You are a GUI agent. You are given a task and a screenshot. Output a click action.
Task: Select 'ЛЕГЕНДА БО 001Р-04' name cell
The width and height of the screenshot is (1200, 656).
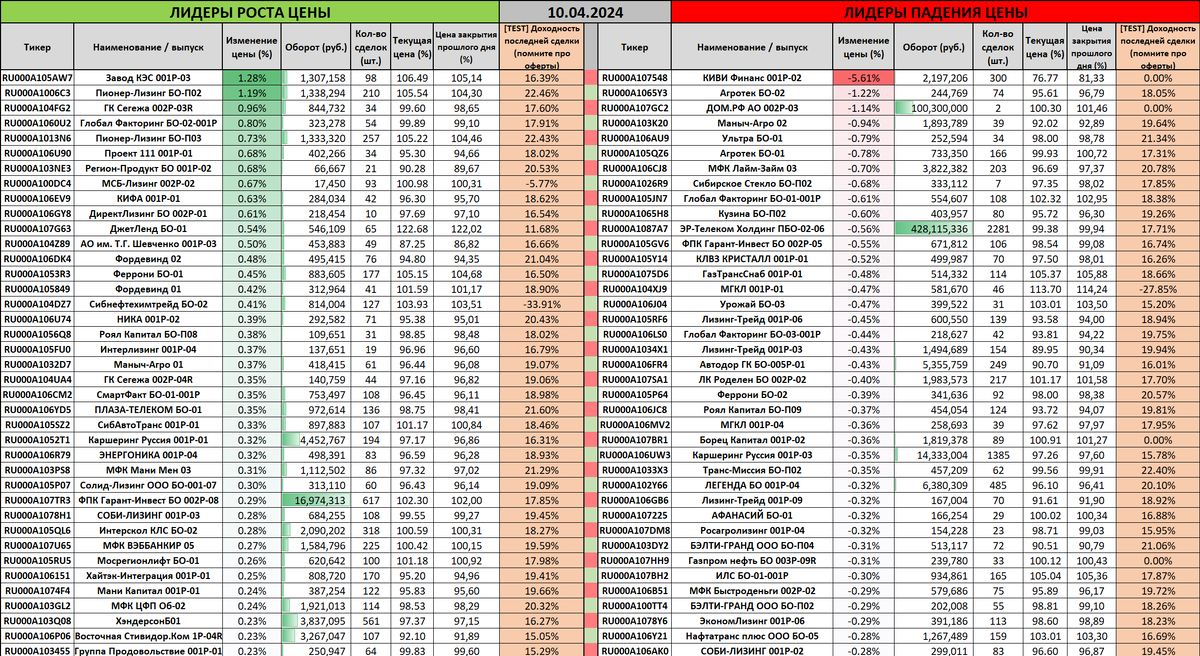(753, 485)
